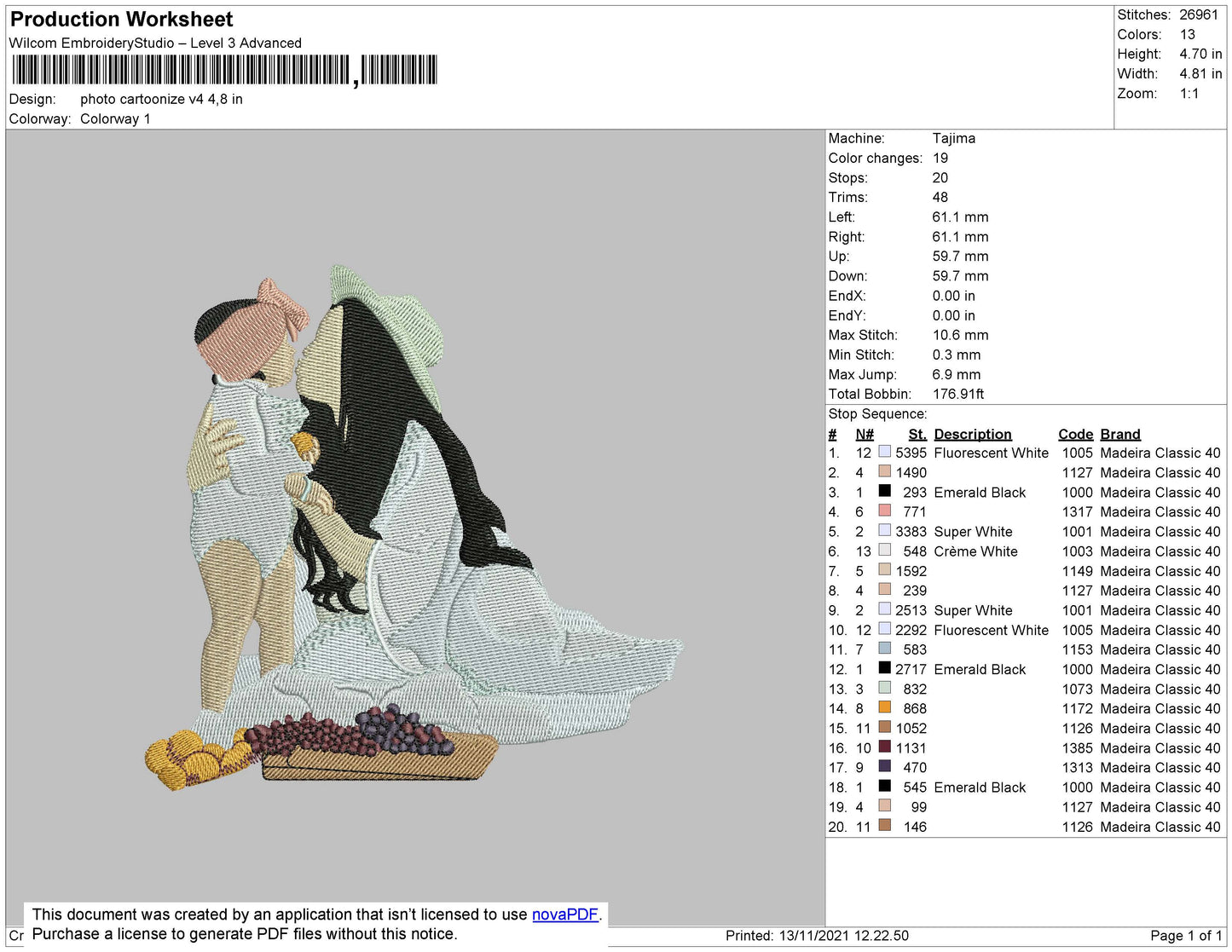This screenshot has height=952, width=1232.
Task: Select the Max Jump value 6.9 mm
Action: click(957, 374)
